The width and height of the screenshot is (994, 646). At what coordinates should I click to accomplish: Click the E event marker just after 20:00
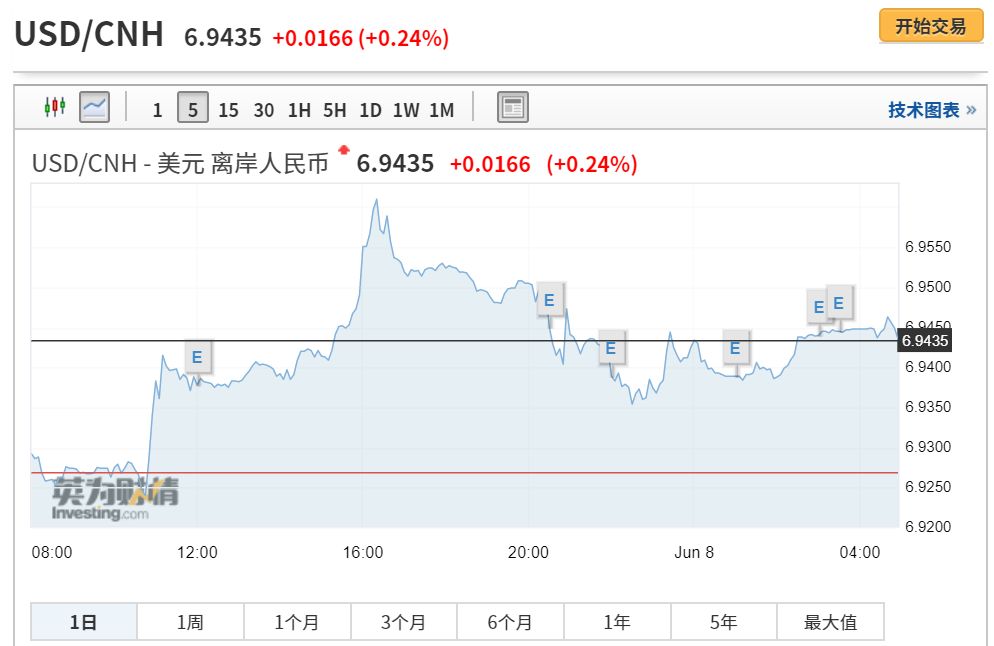click(549, 298)
